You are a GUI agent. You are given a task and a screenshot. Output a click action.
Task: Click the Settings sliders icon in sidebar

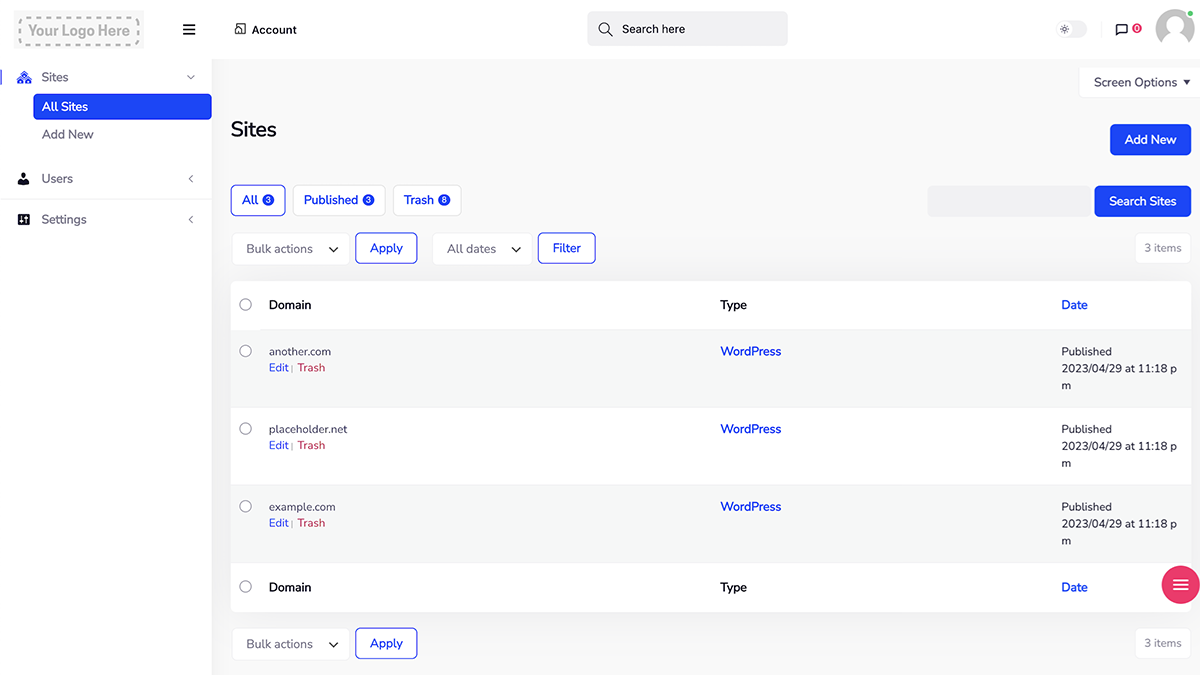click(x=24, y=220)
